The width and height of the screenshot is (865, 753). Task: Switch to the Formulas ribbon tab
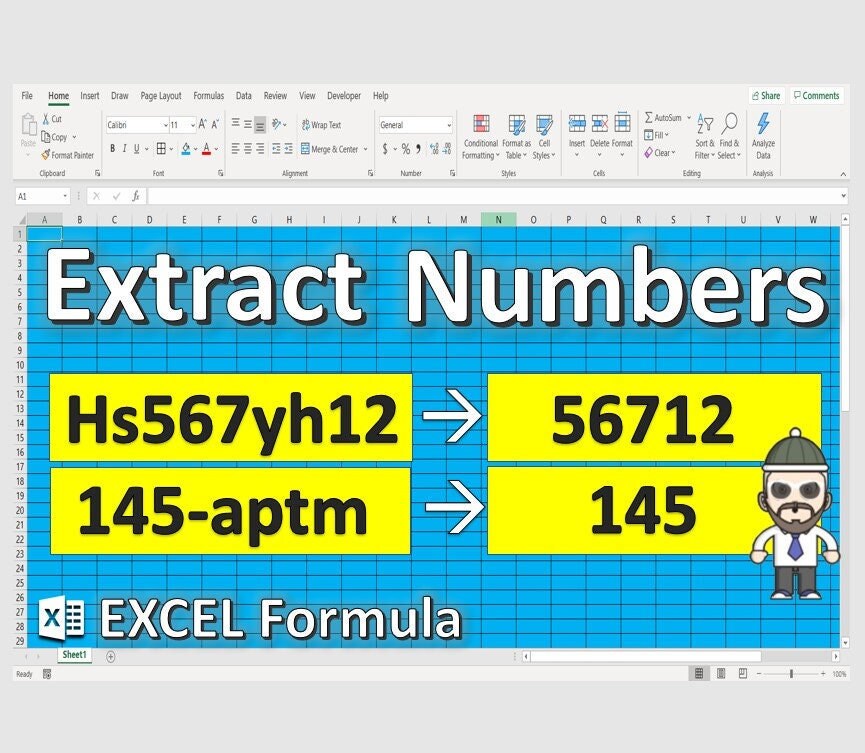coord(208,96)
